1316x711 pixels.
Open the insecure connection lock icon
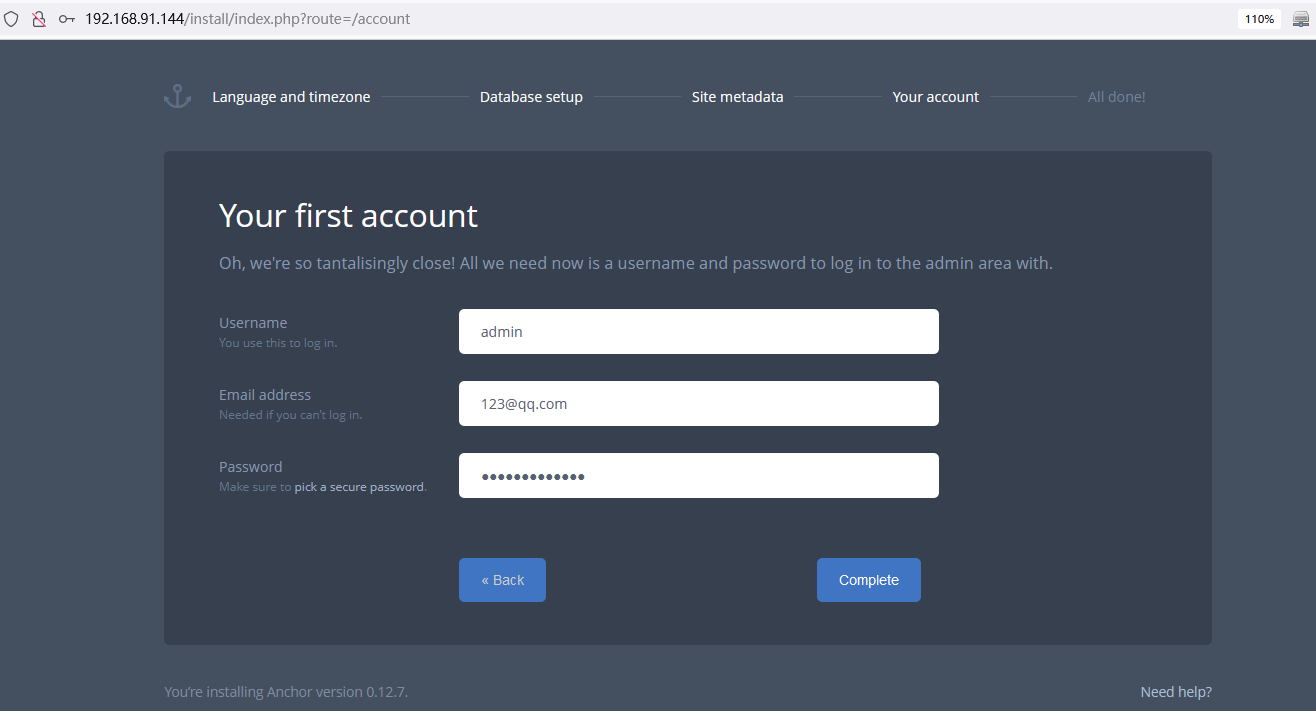click(x=39, y=19)
